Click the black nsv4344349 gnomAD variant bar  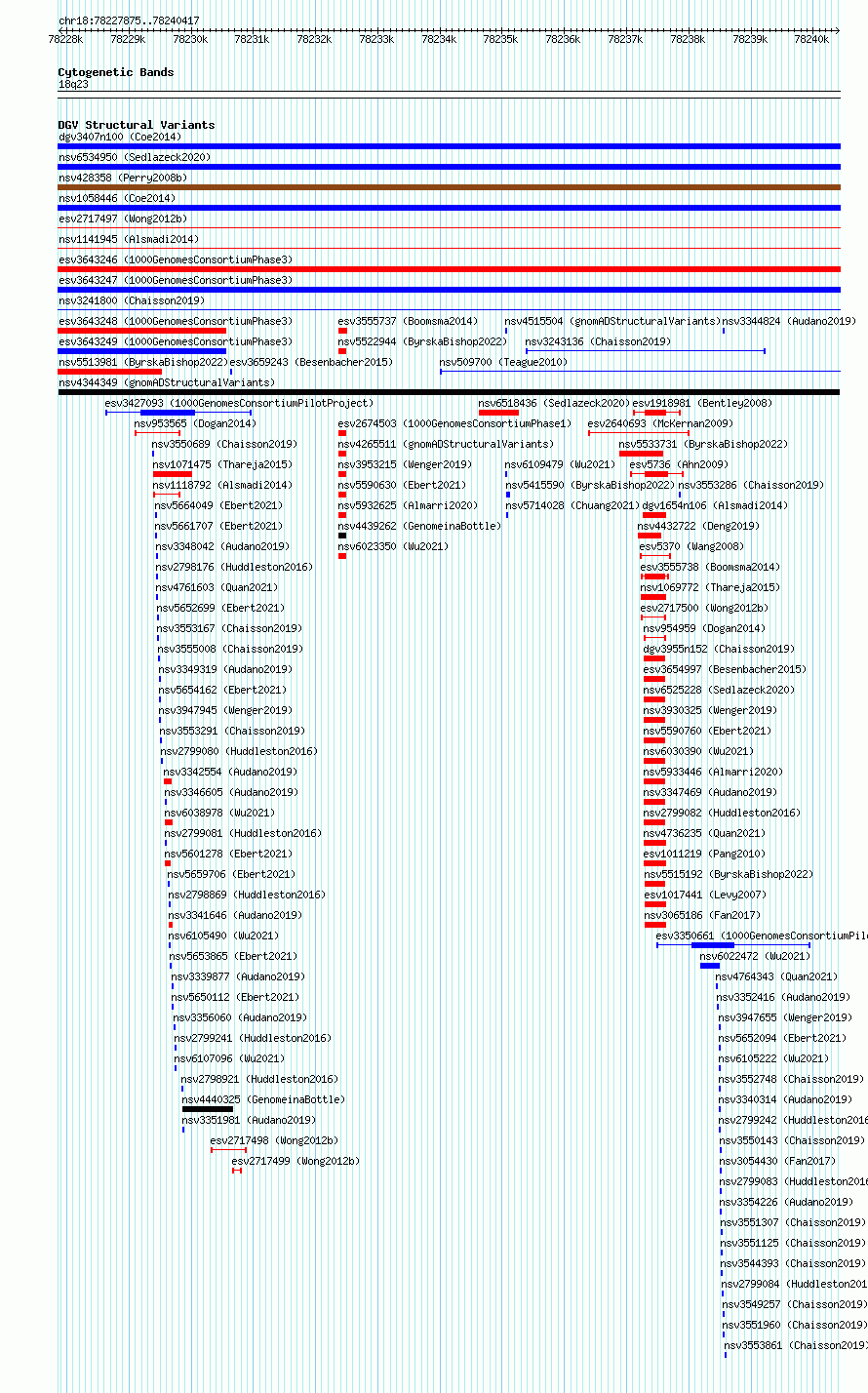(x=449, y=392)
